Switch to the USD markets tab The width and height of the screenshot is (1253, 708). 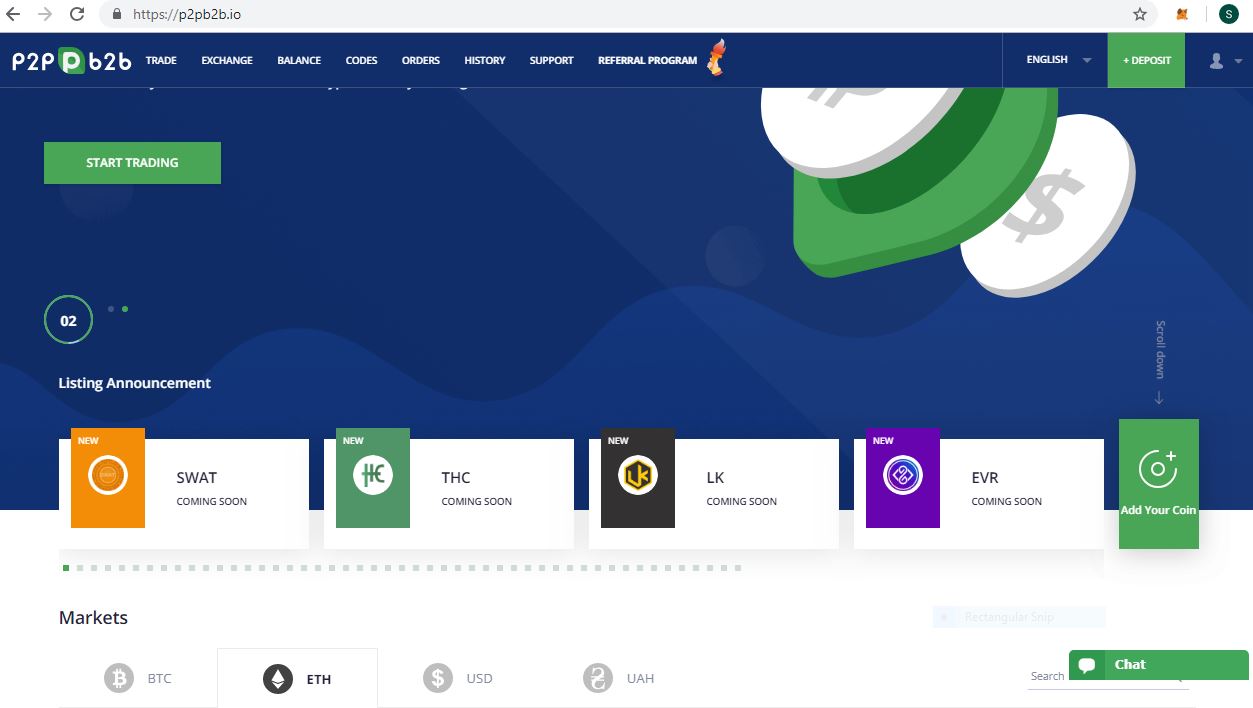[x=457, y=679]
